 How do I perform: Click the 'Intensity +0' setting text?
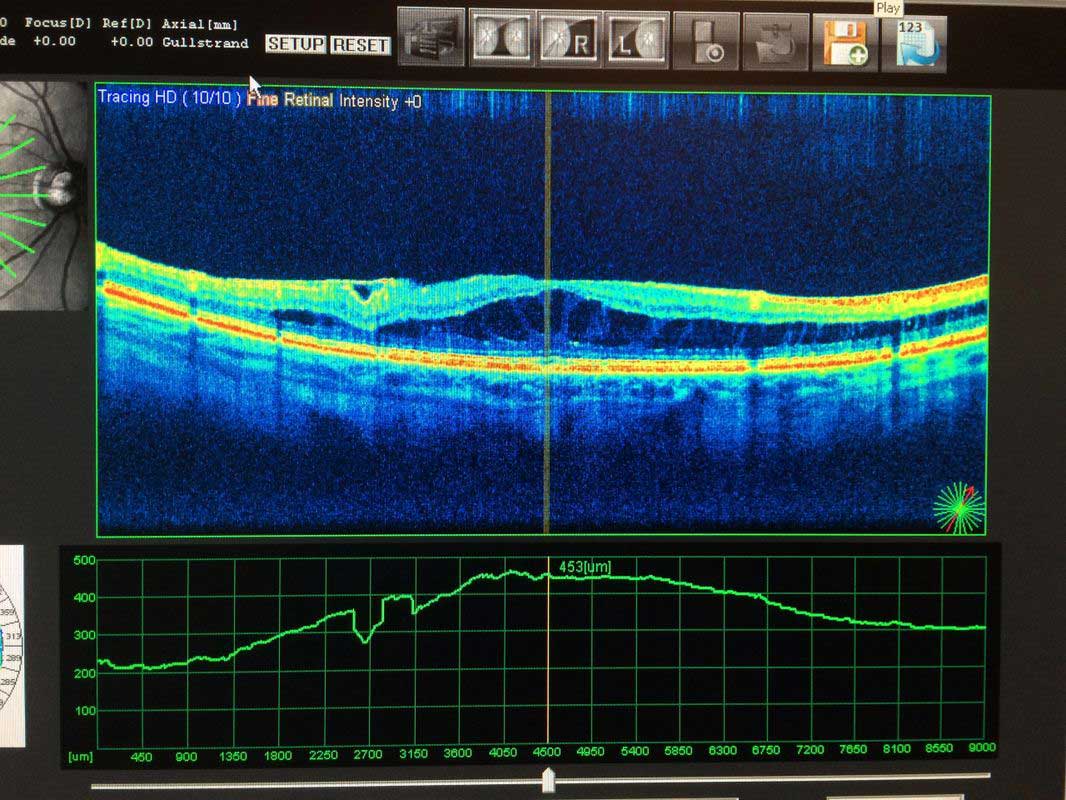click(380, 101)
